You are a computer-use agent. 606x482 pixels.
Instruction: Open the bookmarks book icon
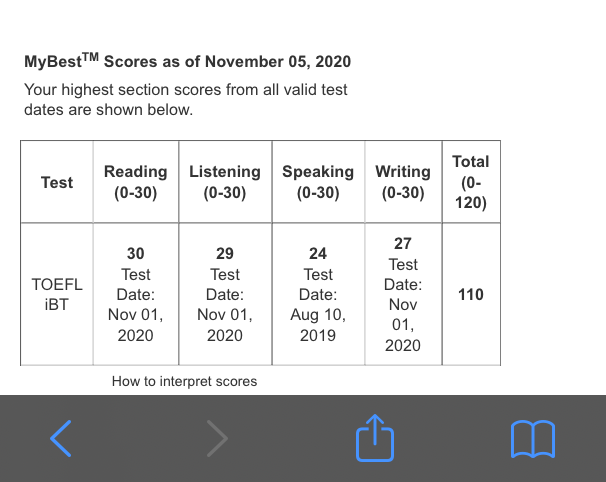[532, 438]
